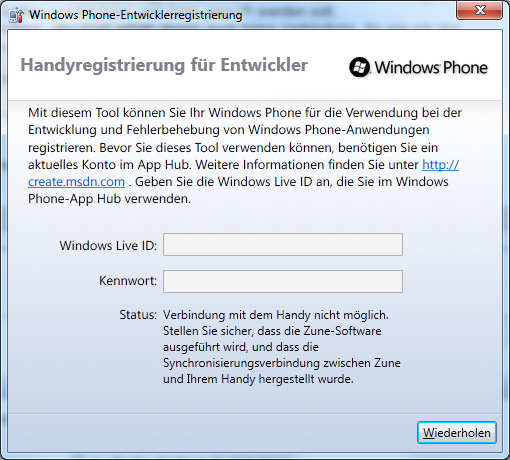
Task: Click the Synchronisierungsverbindung status line
Action: pos(282,363)
